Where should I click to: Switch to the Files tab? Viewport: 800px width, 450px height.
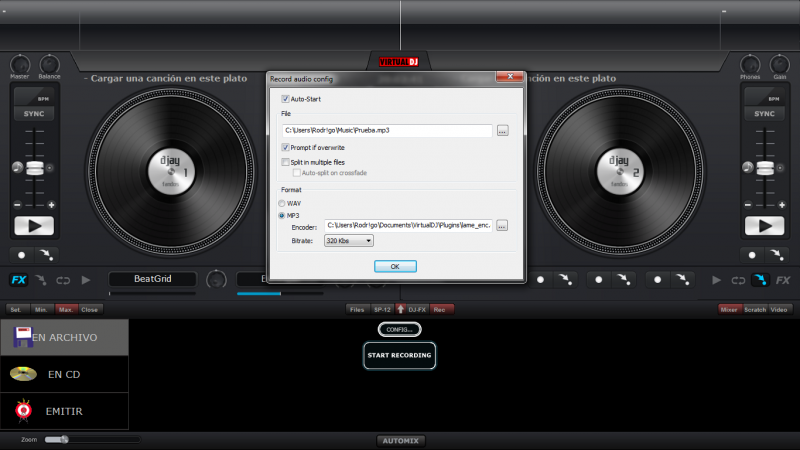pos(357,310)
